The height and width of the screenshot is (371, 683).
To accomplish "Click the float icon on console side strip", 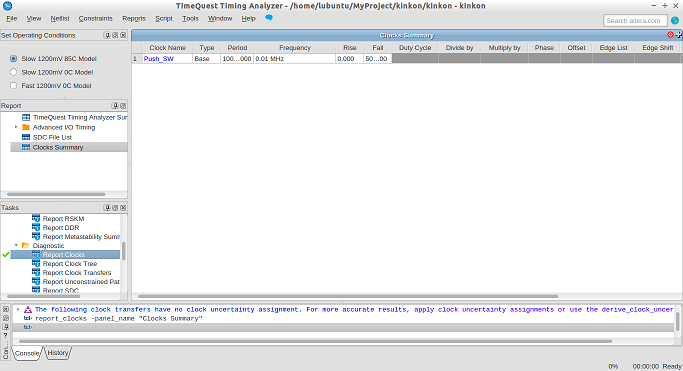I will tap(6, 318).
